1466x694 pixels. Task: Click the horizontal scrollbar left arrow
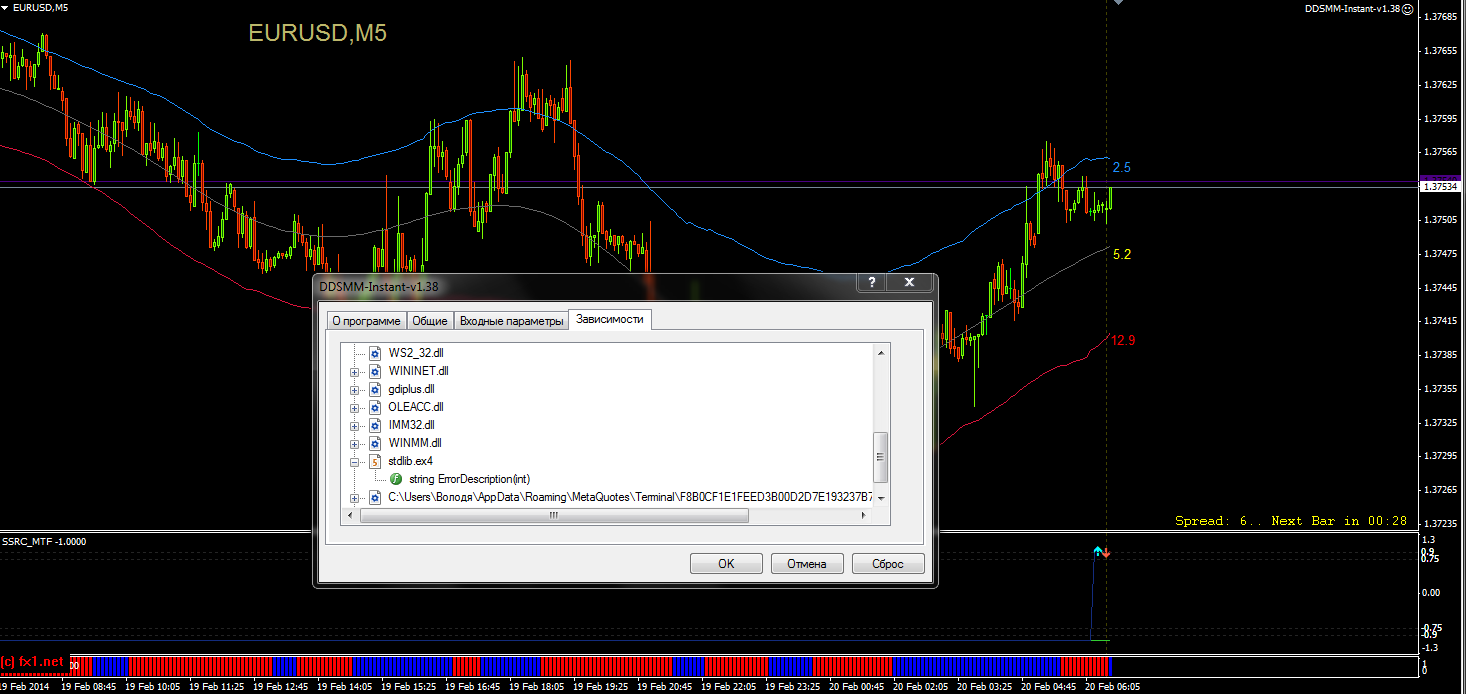click(351, 516)
